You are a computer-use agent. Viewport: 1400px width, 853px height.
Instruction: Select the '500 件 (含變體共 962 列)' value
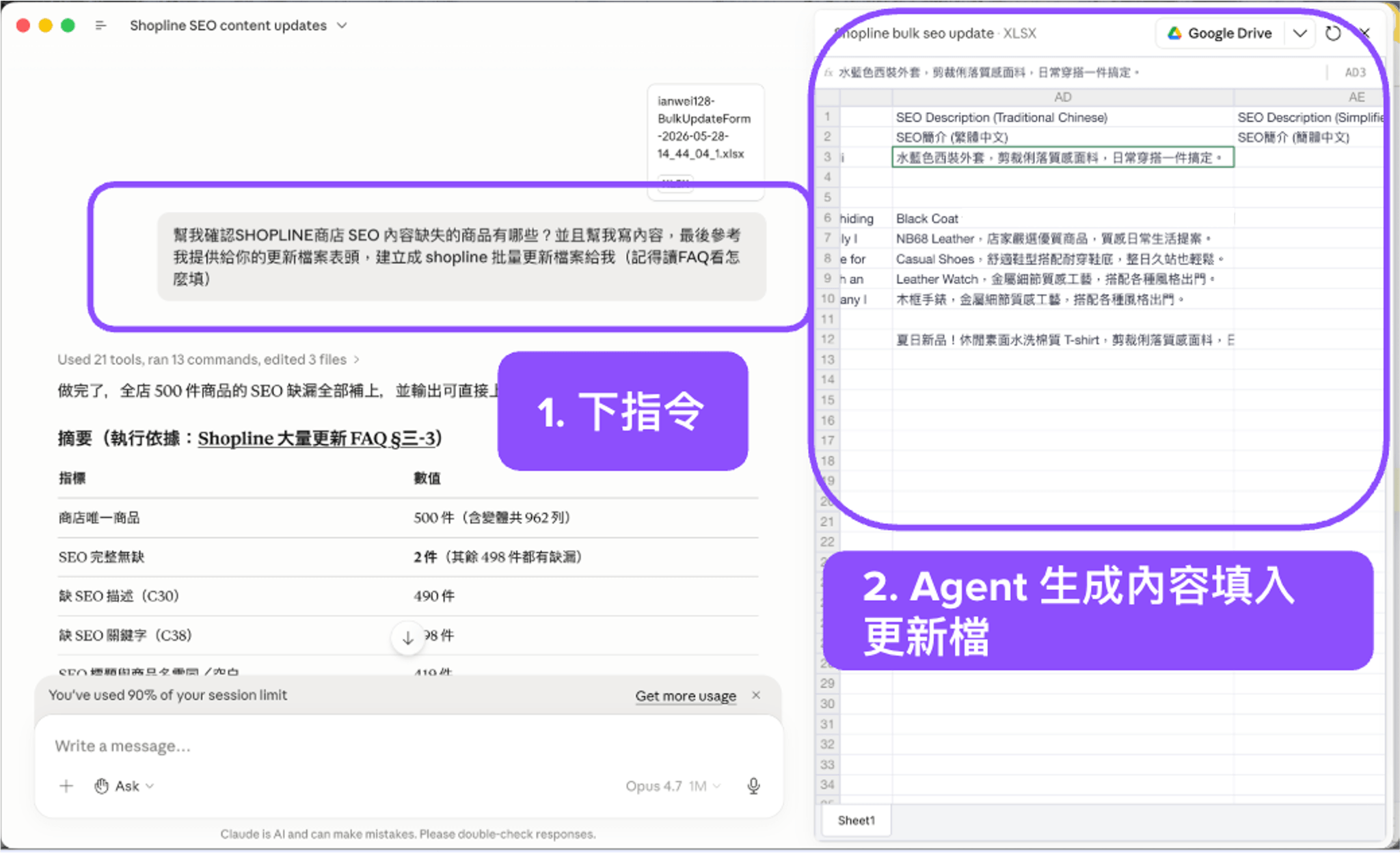point(492,518)
